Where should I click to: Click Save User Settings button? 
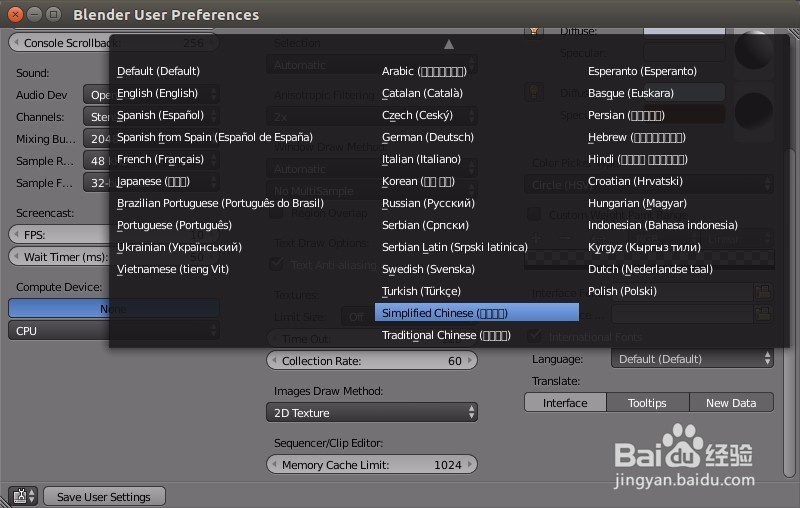tap(104, 496)
